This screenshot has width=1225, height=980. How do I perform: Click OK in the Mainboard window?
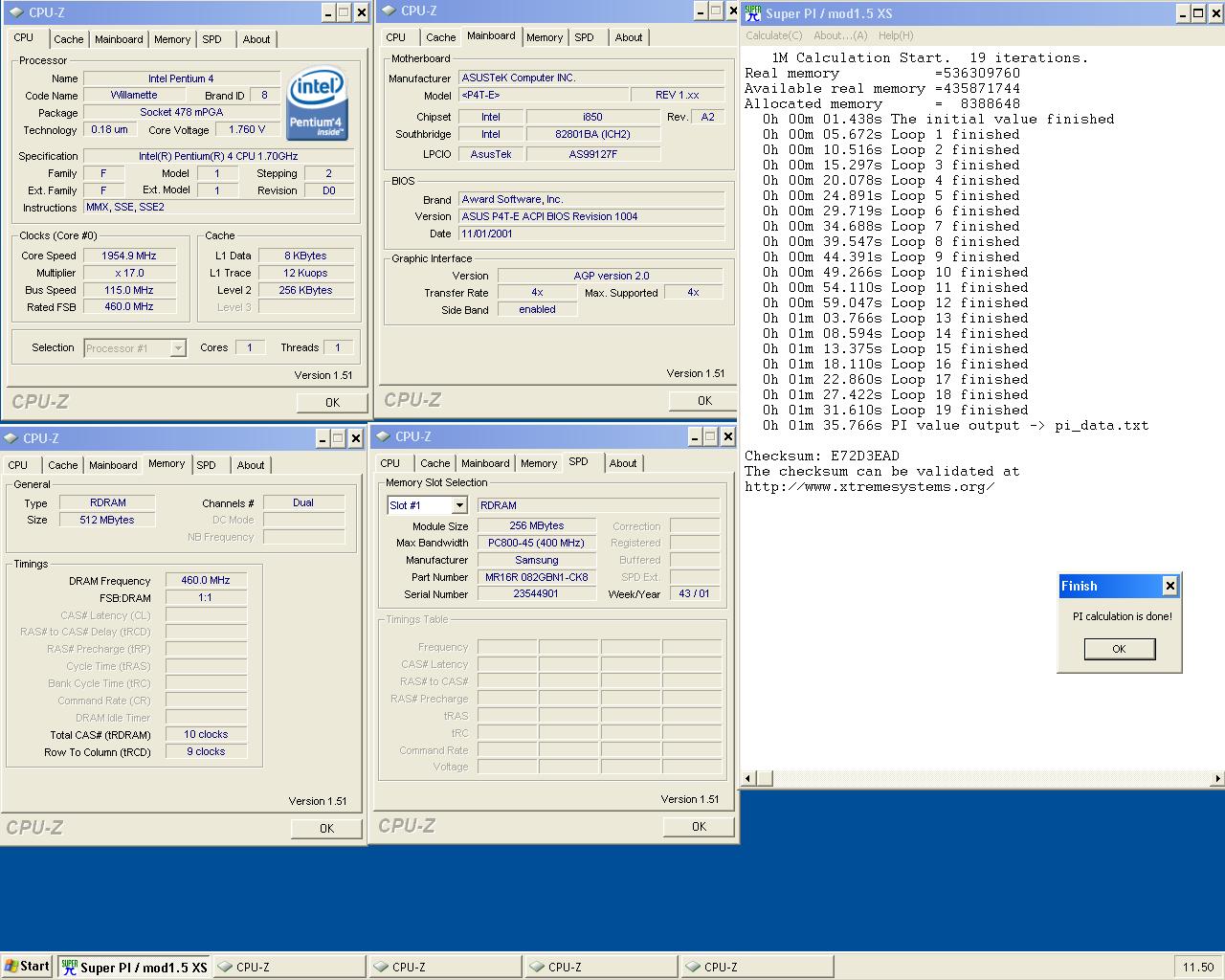click(x=704, y=400)
